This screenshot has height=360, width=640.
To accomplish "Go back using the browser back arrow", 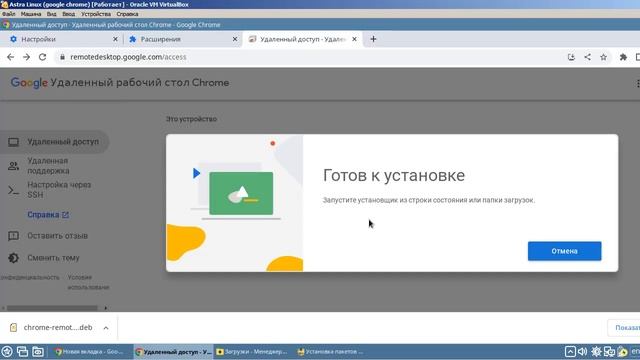I will tap(11, 57).
